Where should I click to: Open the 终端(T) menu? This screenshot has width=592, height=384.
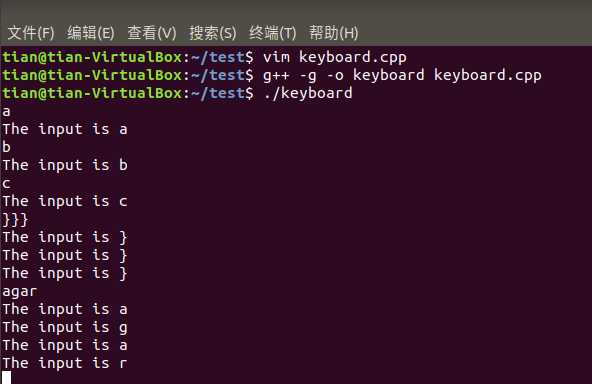click(x=273, y=33)
